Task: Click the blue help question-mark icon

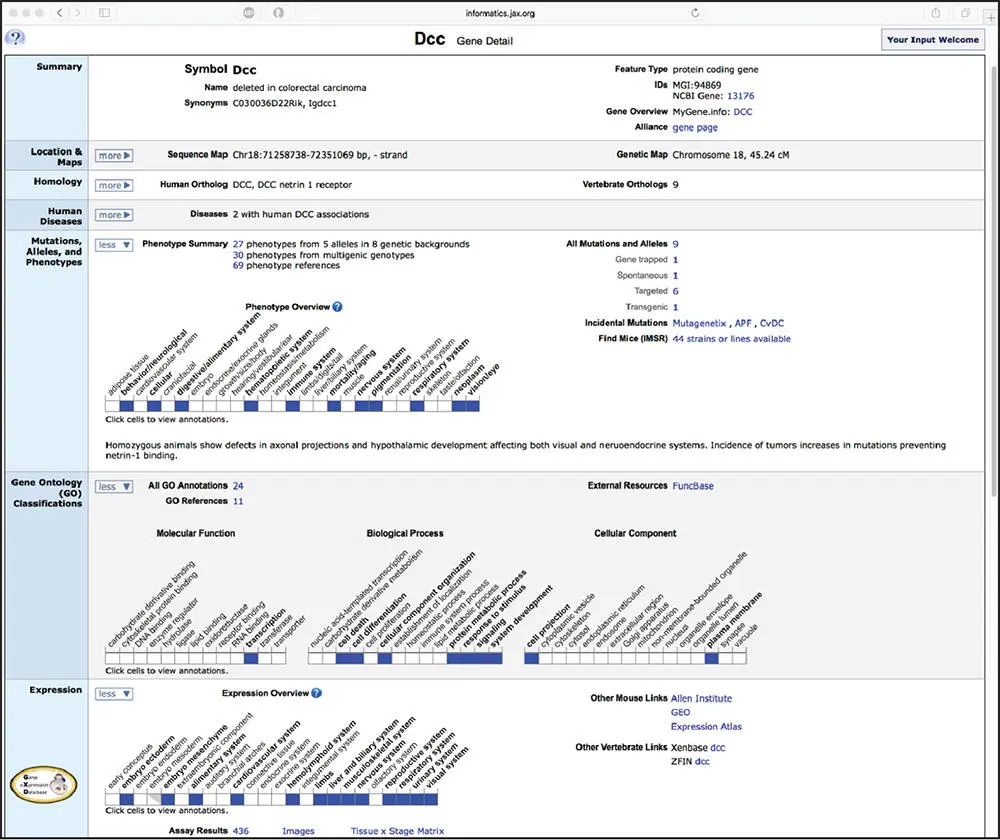Action: click(x=15, y=38)
